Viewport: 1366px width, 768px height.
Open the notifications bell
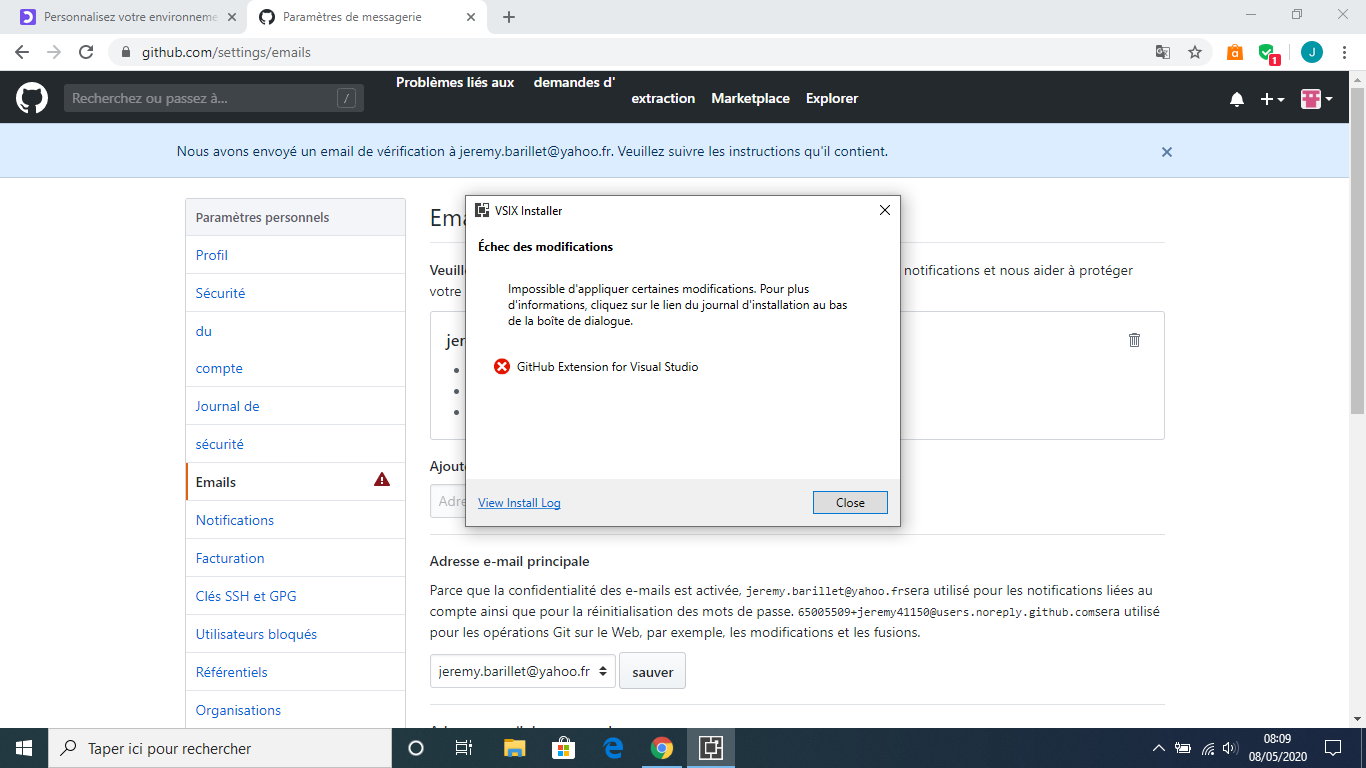point(1236,99)
